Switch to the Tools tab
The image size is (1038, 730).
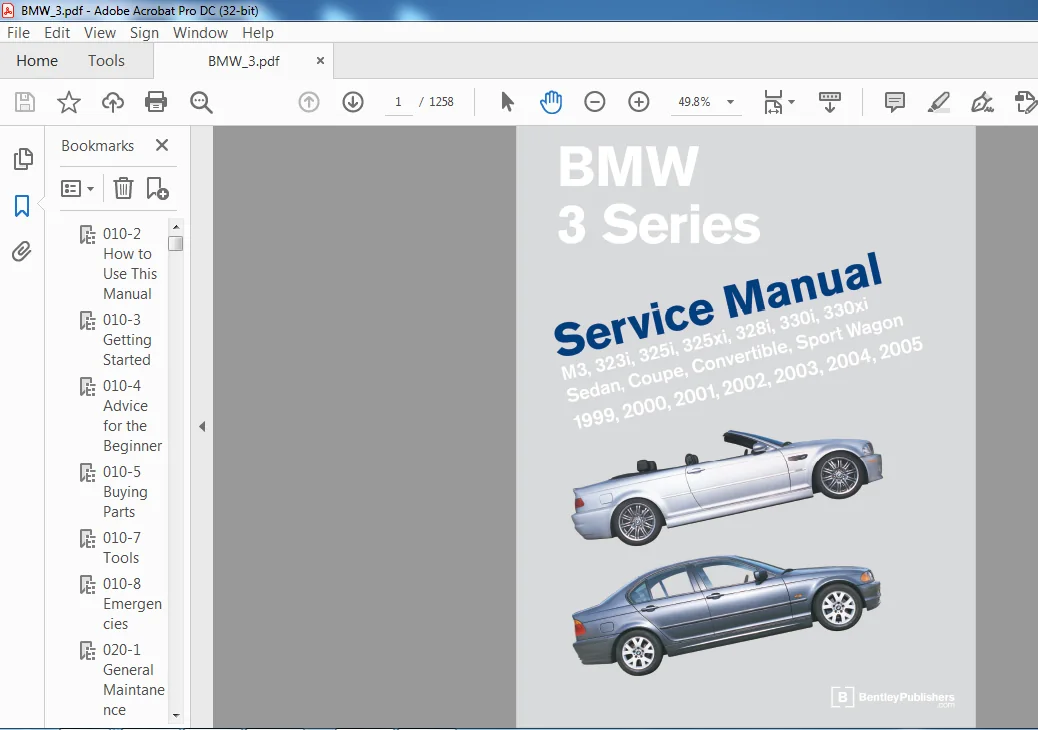pyautogui.click(x=106, y=61)
